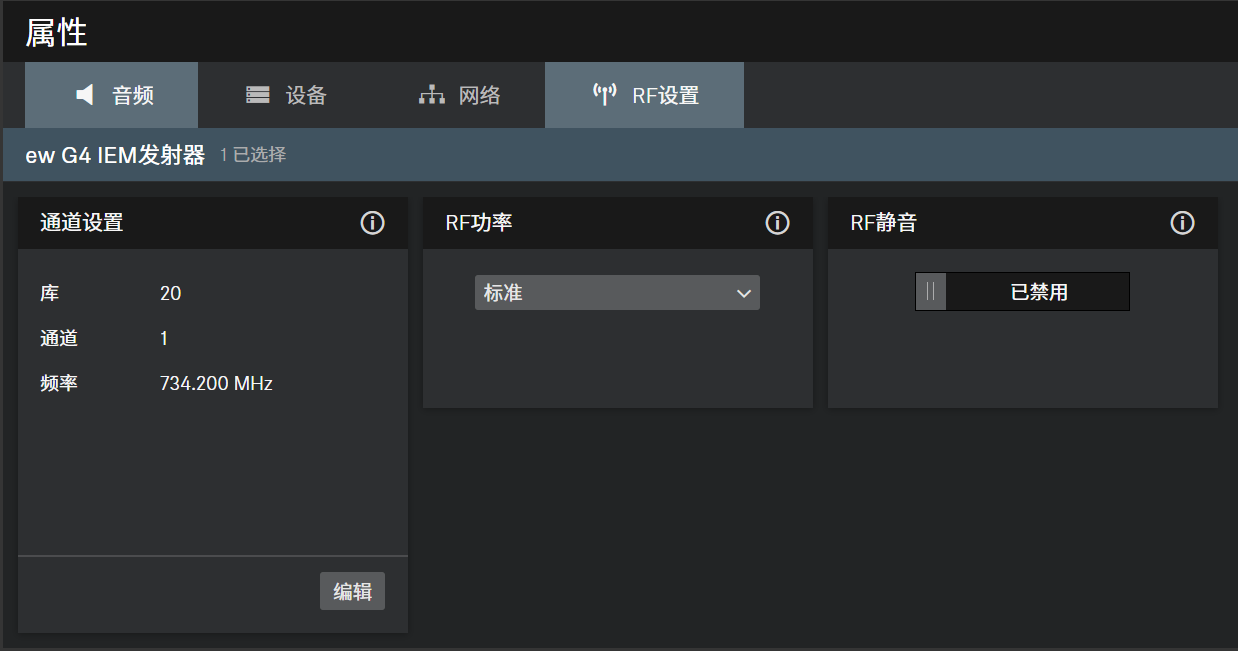Enable RF mute via the 已禁用 label
Viewport: 1238px width, 651px height.
1038,292
